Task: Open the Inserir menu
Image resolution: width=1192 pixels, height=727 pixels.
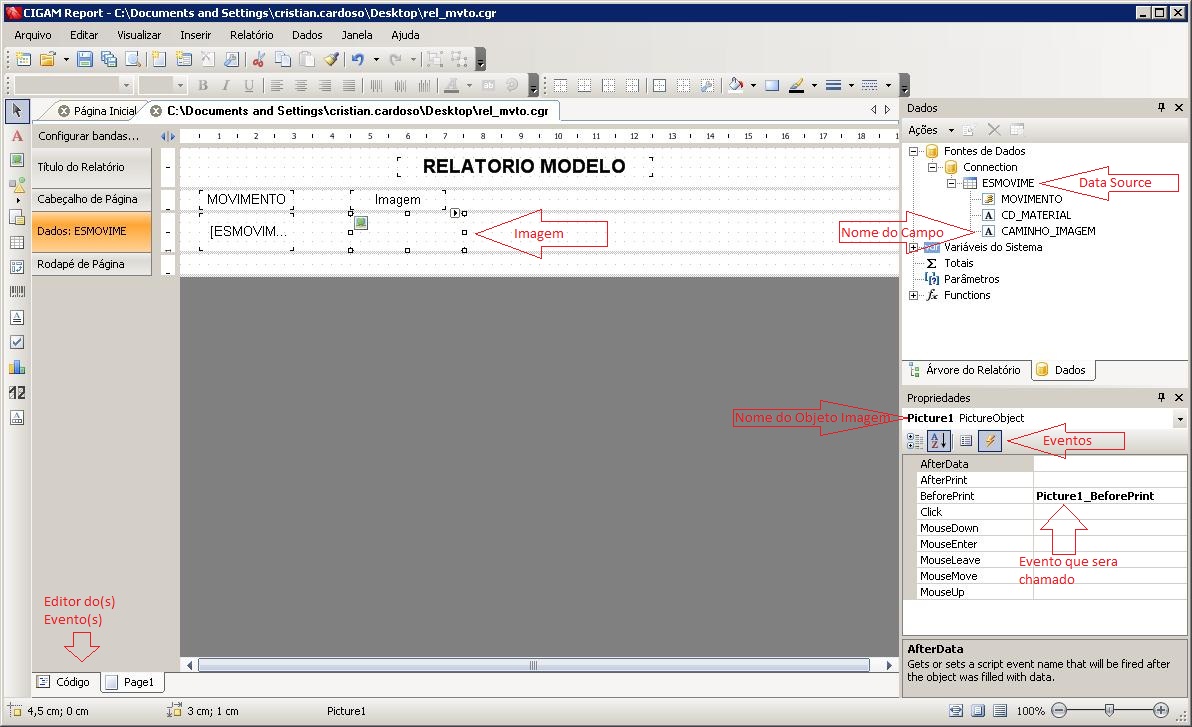Action: pyautogui.click(x=195, y=35)
